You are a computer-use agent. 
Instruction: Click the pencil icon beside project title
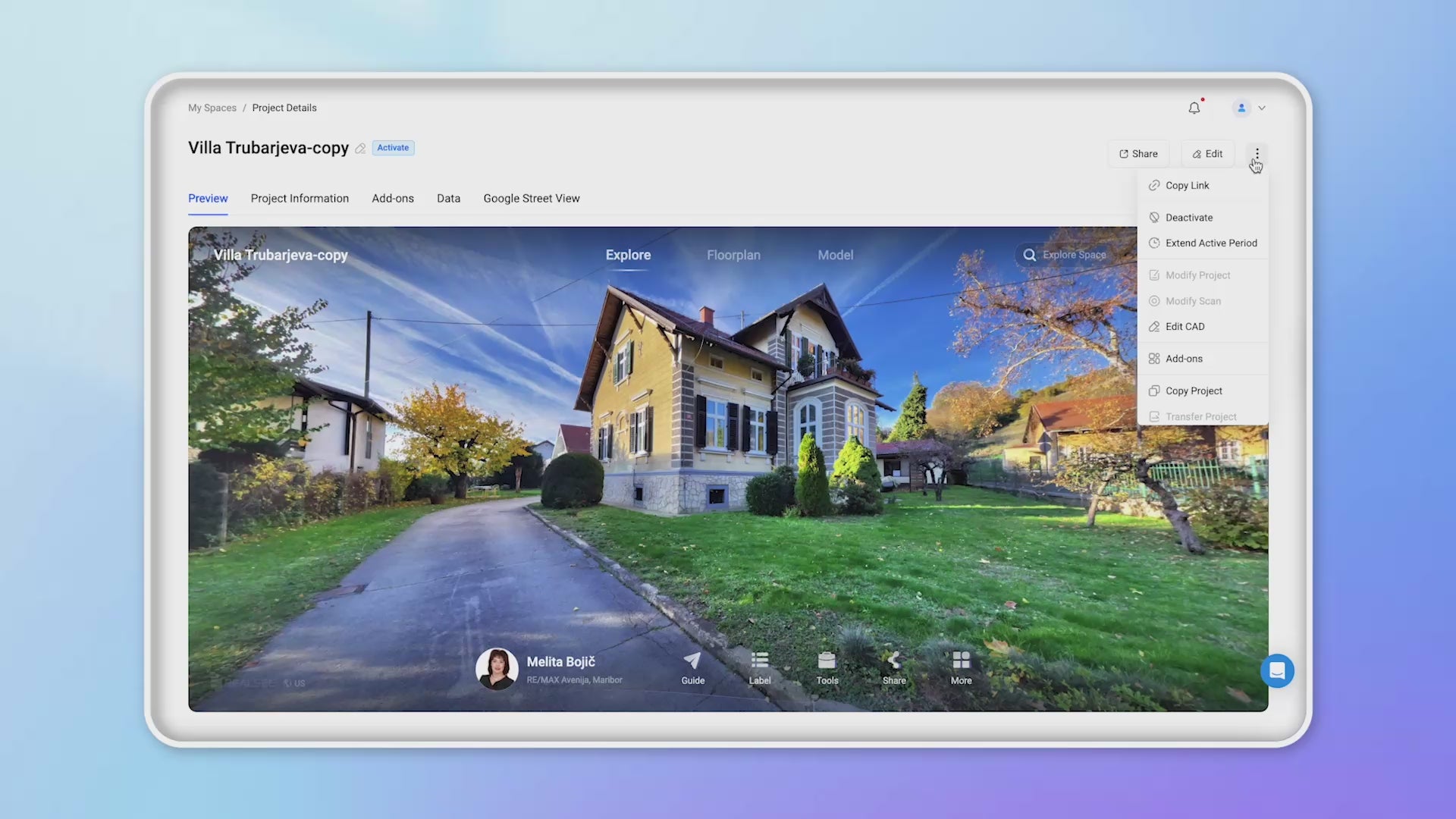point(361,149)
